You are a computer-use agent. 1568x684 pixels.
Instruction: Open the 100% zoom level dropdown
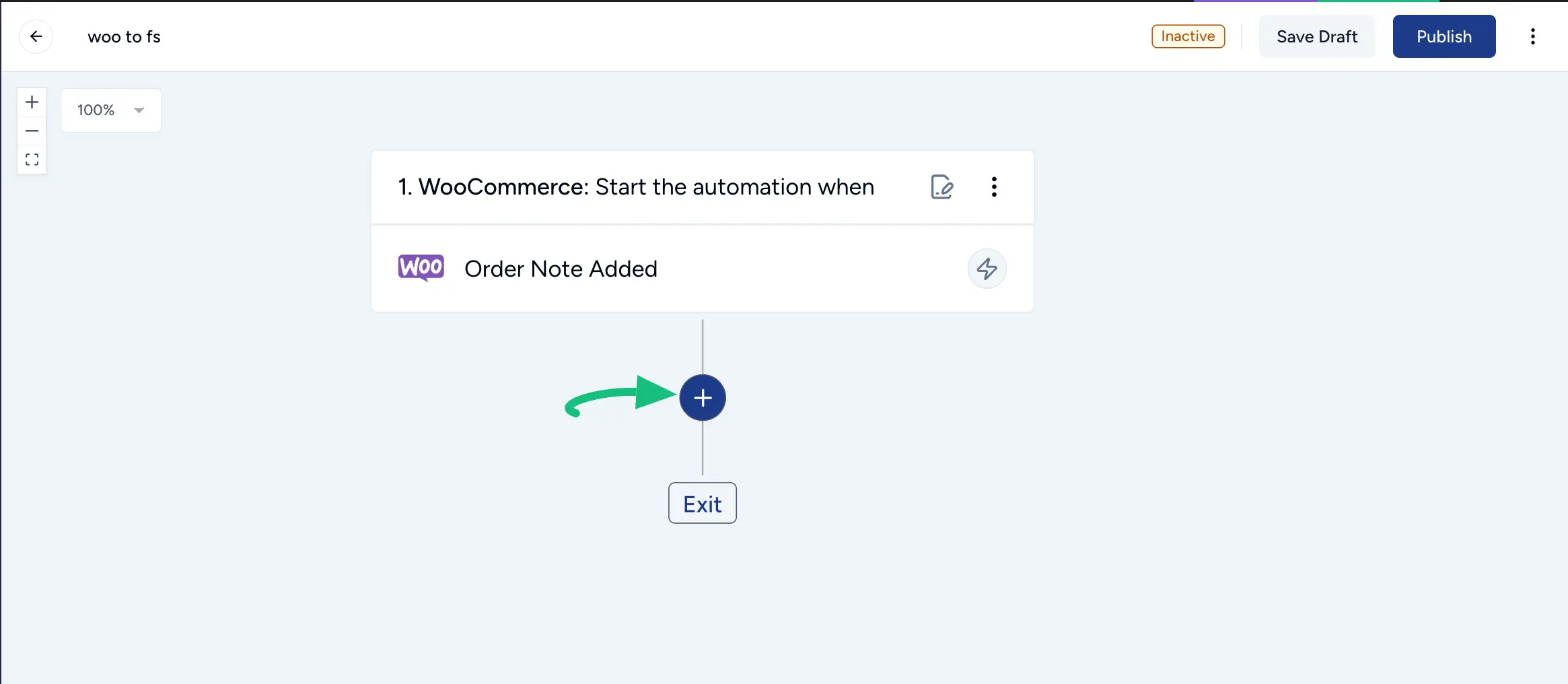(111, 110)
